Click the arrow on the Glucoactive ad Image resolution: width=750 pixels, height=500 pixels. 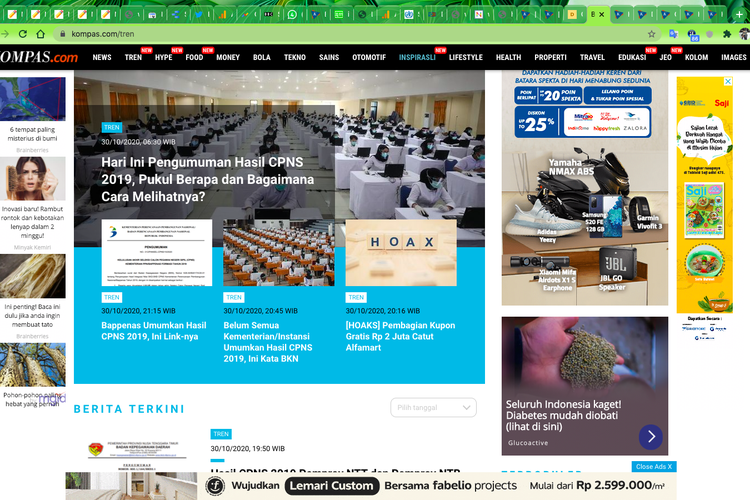(650, 437)
